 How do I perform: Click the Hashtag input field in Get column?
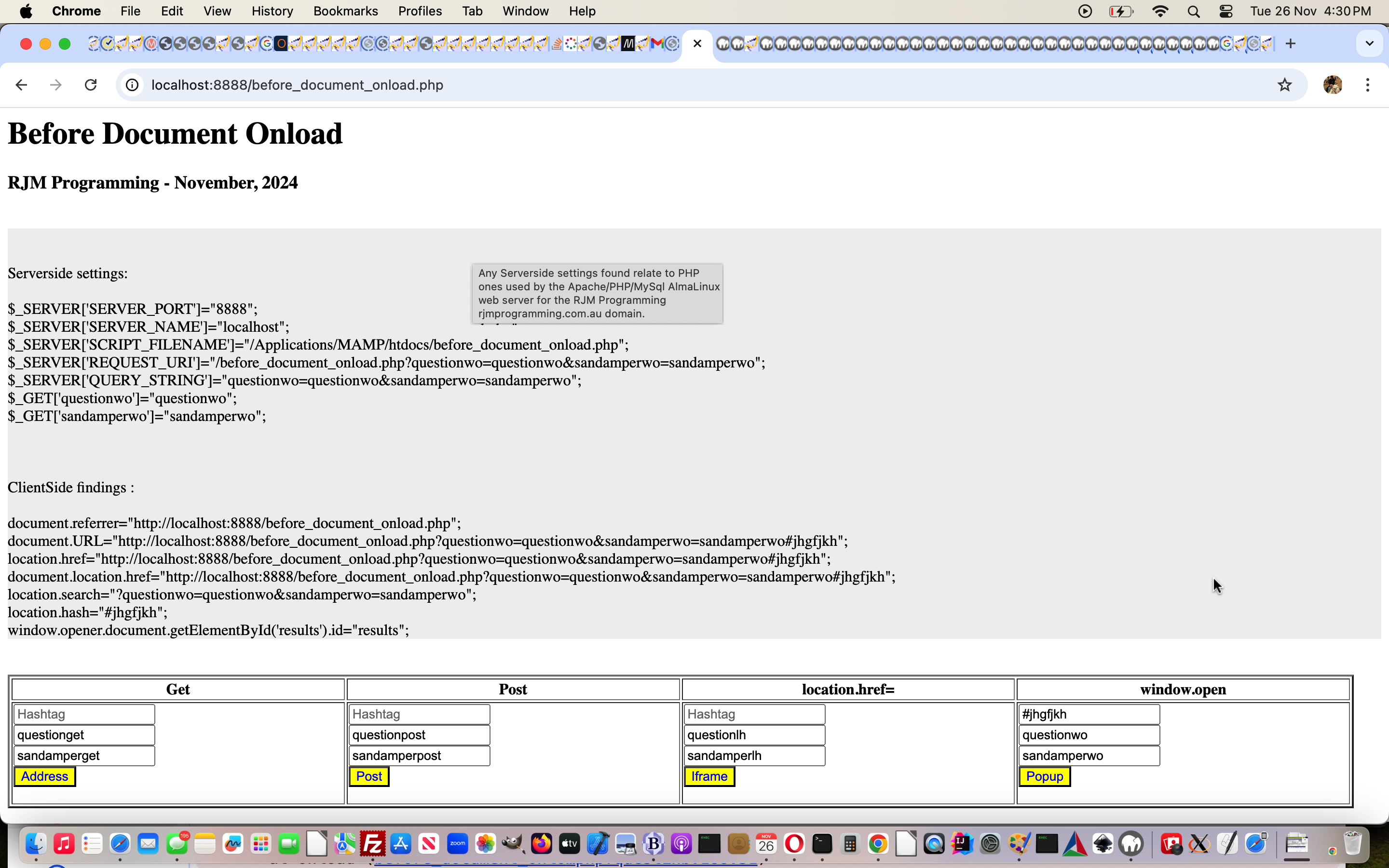point(85,714)
